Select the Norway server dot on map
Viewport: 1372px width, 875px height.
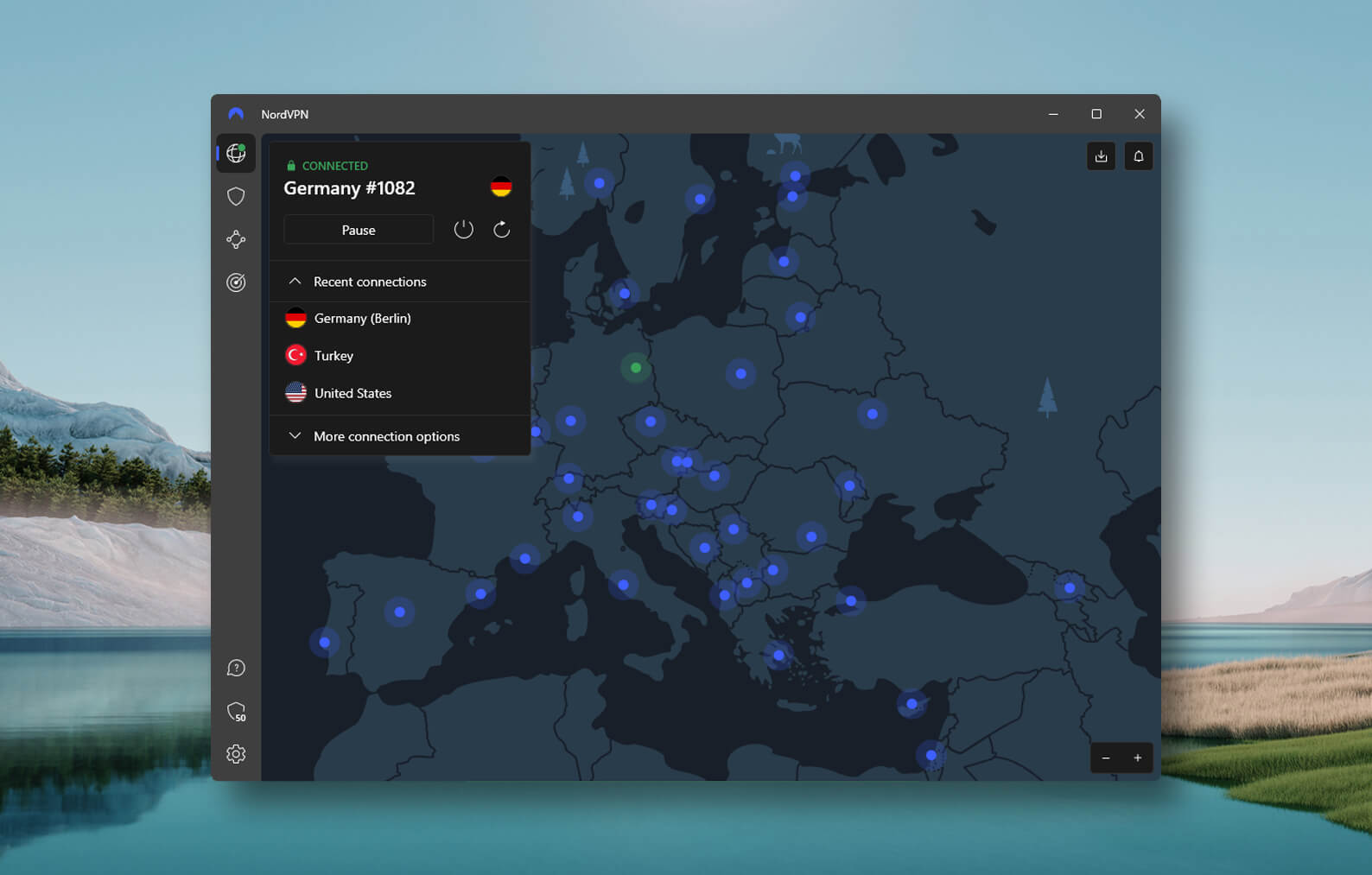click(x=600, y=183)
